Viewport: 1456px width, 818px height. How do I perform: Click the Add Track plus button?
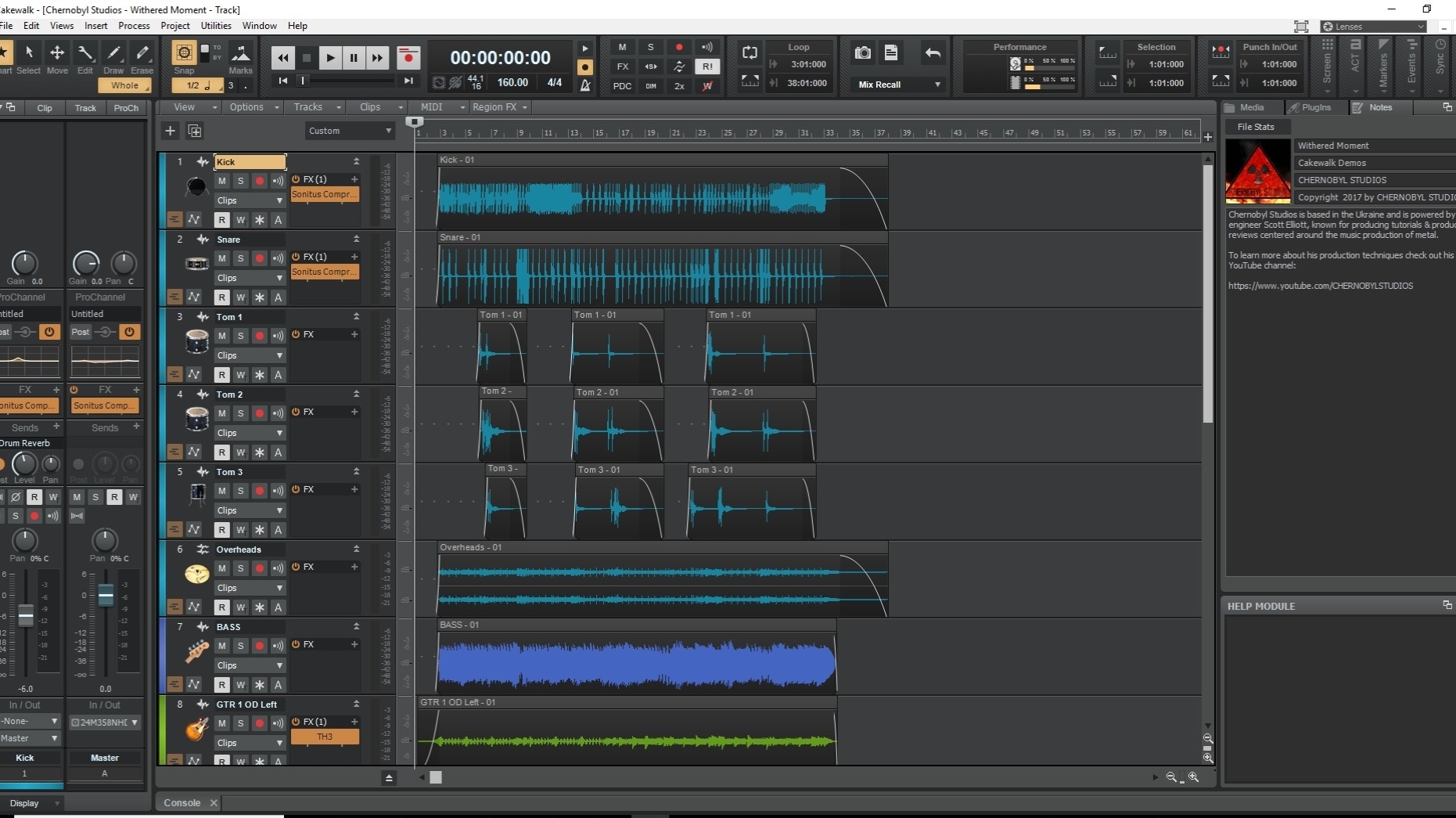click(170, 131)
